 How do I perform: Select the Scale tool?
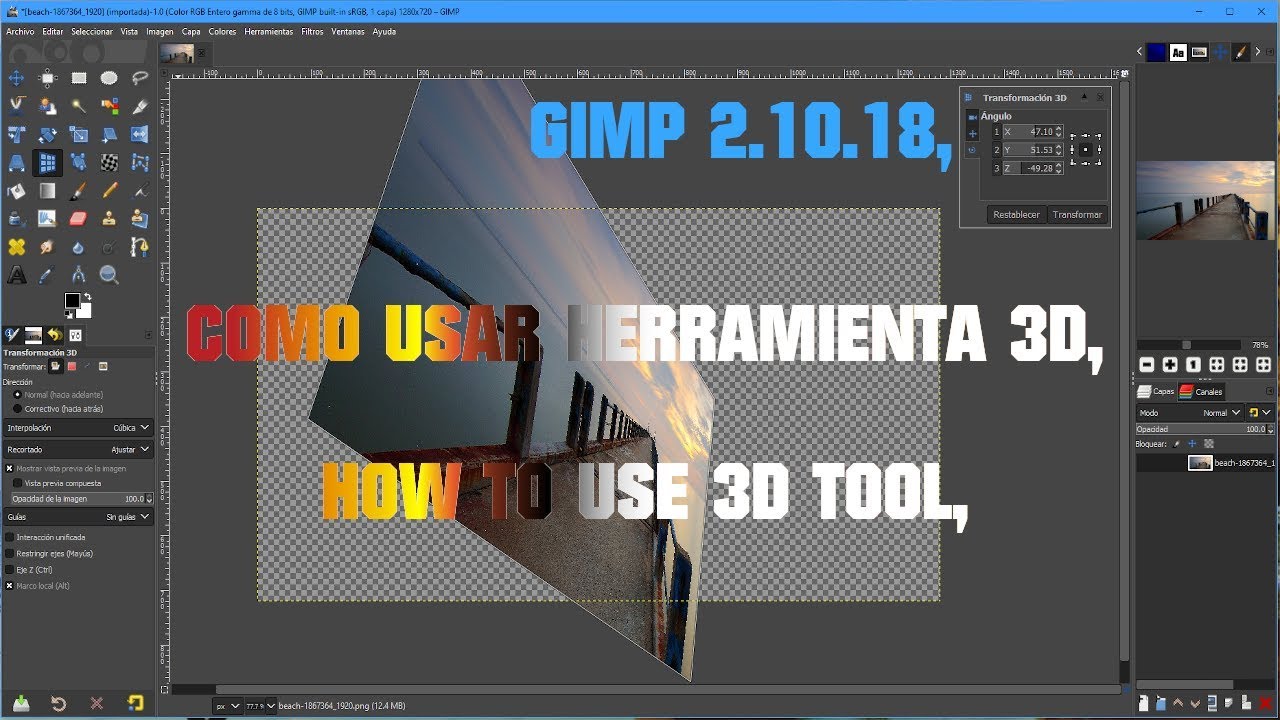pyautogui.click(x=78, y=134)
